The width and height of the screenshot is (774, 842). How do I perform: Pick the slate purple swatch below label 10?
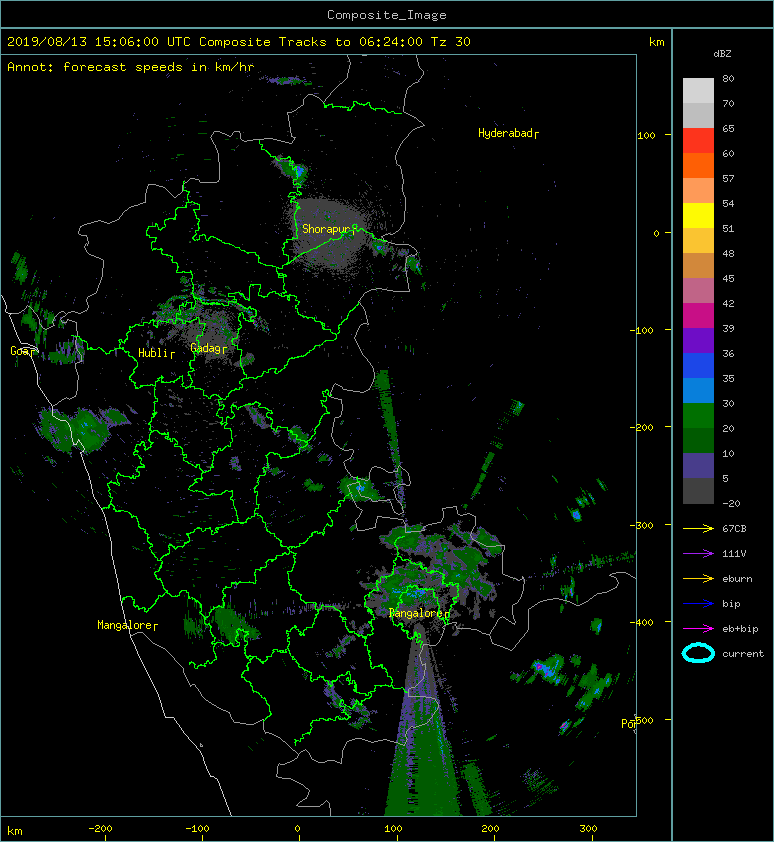698,466
